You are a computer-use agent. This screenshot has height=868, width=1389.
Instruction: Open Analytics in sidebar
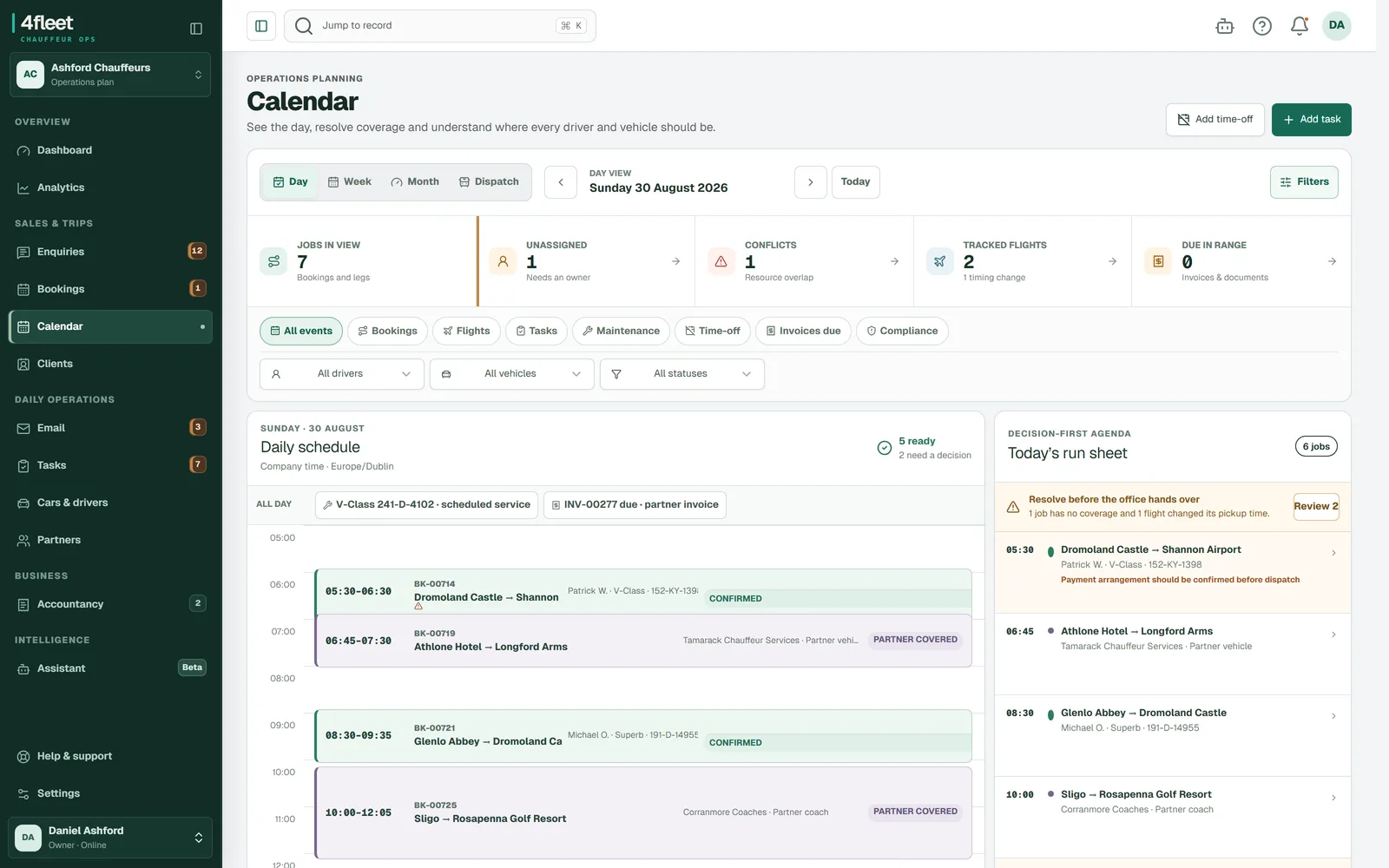pyautogui.click(x=110, y=187)
